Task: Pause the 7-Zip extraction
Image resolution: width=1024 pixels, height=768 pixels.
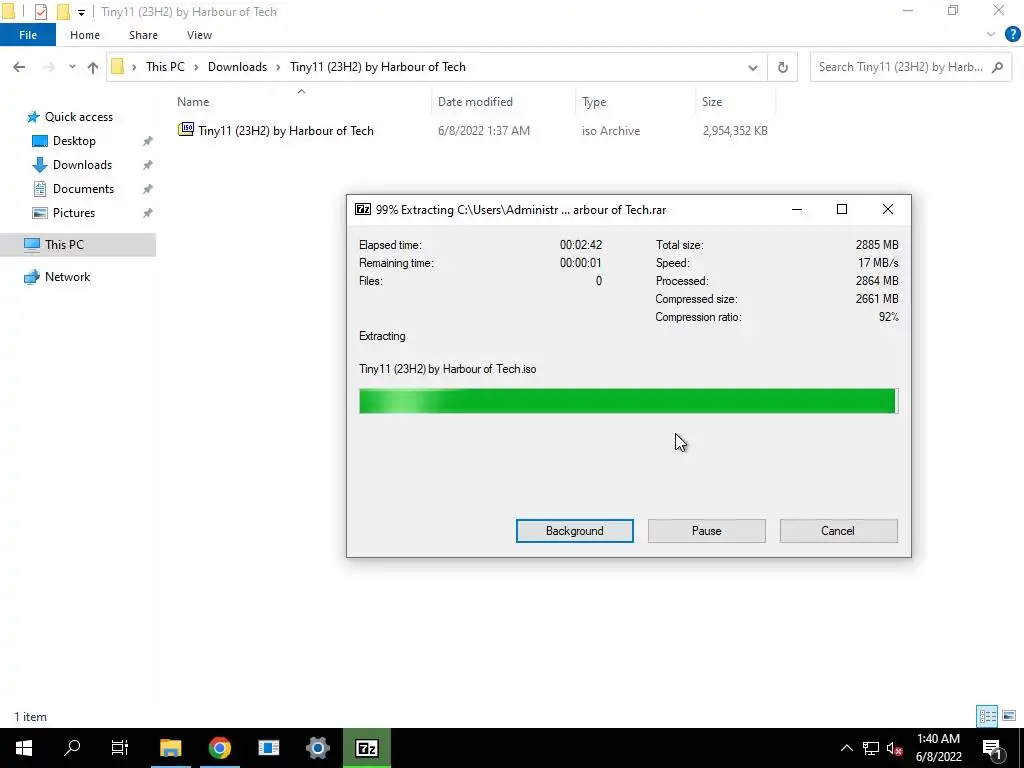Action: tap(707, 531)
